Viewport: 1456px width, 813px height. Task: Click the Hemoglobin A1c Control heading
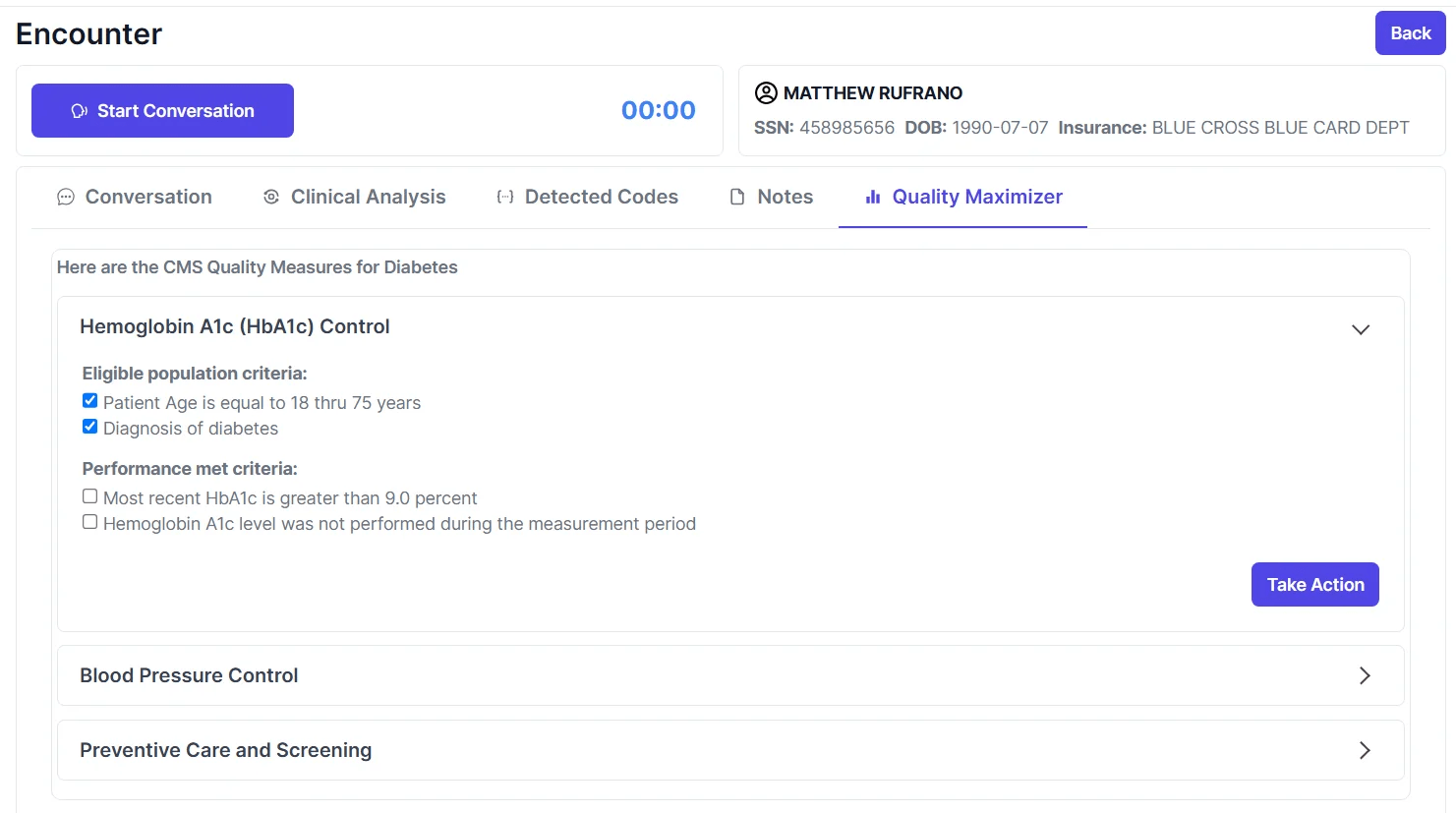click(235, 326)
